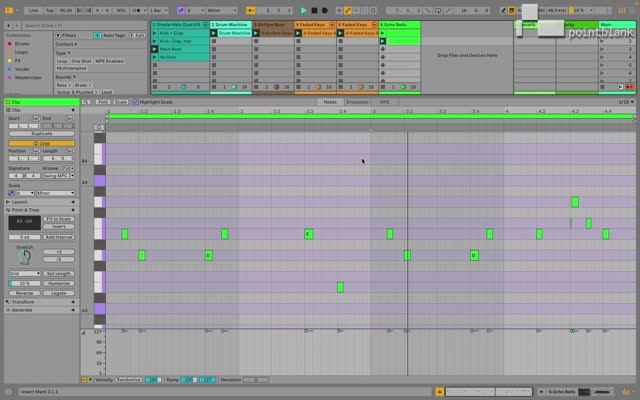The height and width of the screenshot is (400, 640).
Task: Hit the Arrangement Record button
Action: coord(324,10)
